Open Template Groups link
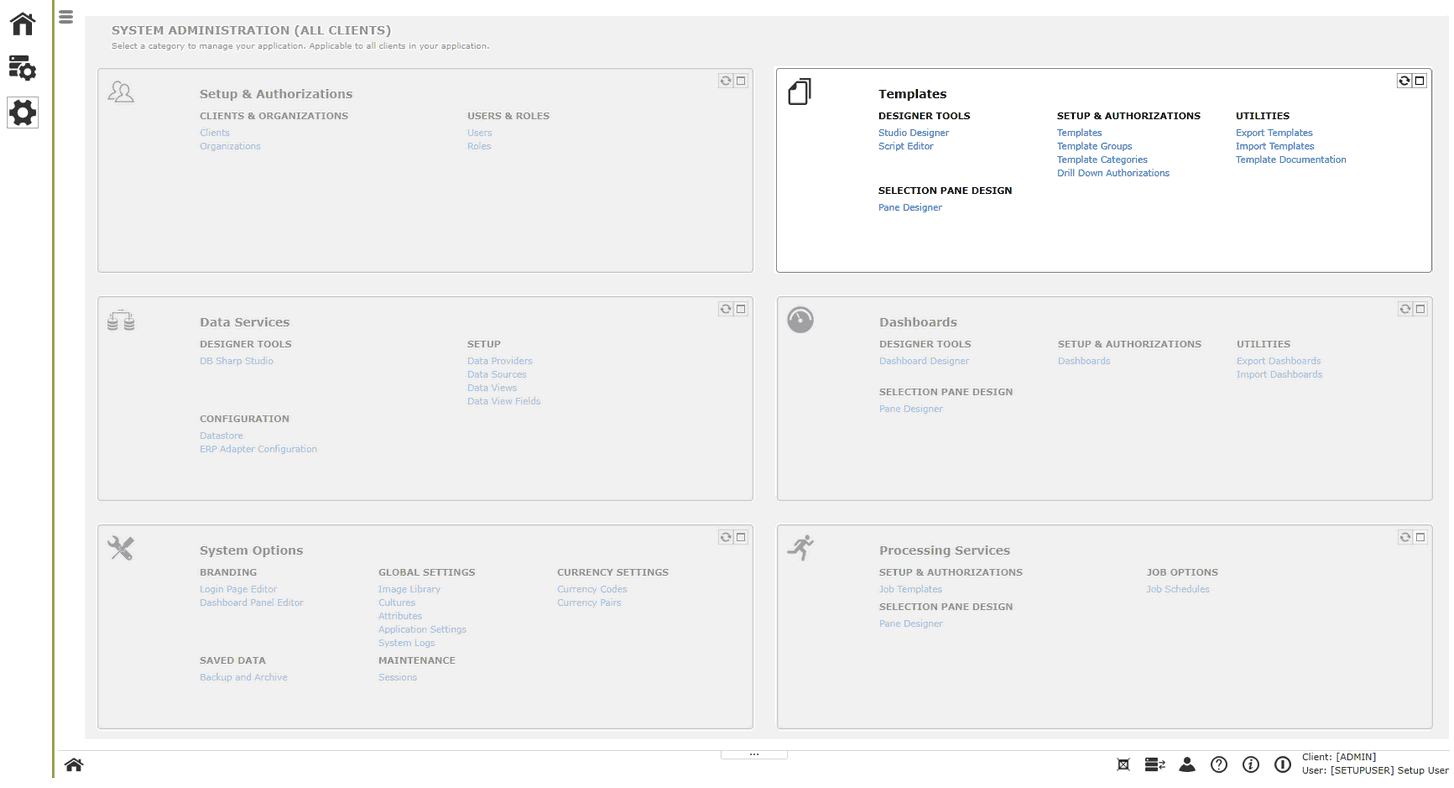Image resolution: width=1454 pixels, height=788 pixels. point(1094,146)
